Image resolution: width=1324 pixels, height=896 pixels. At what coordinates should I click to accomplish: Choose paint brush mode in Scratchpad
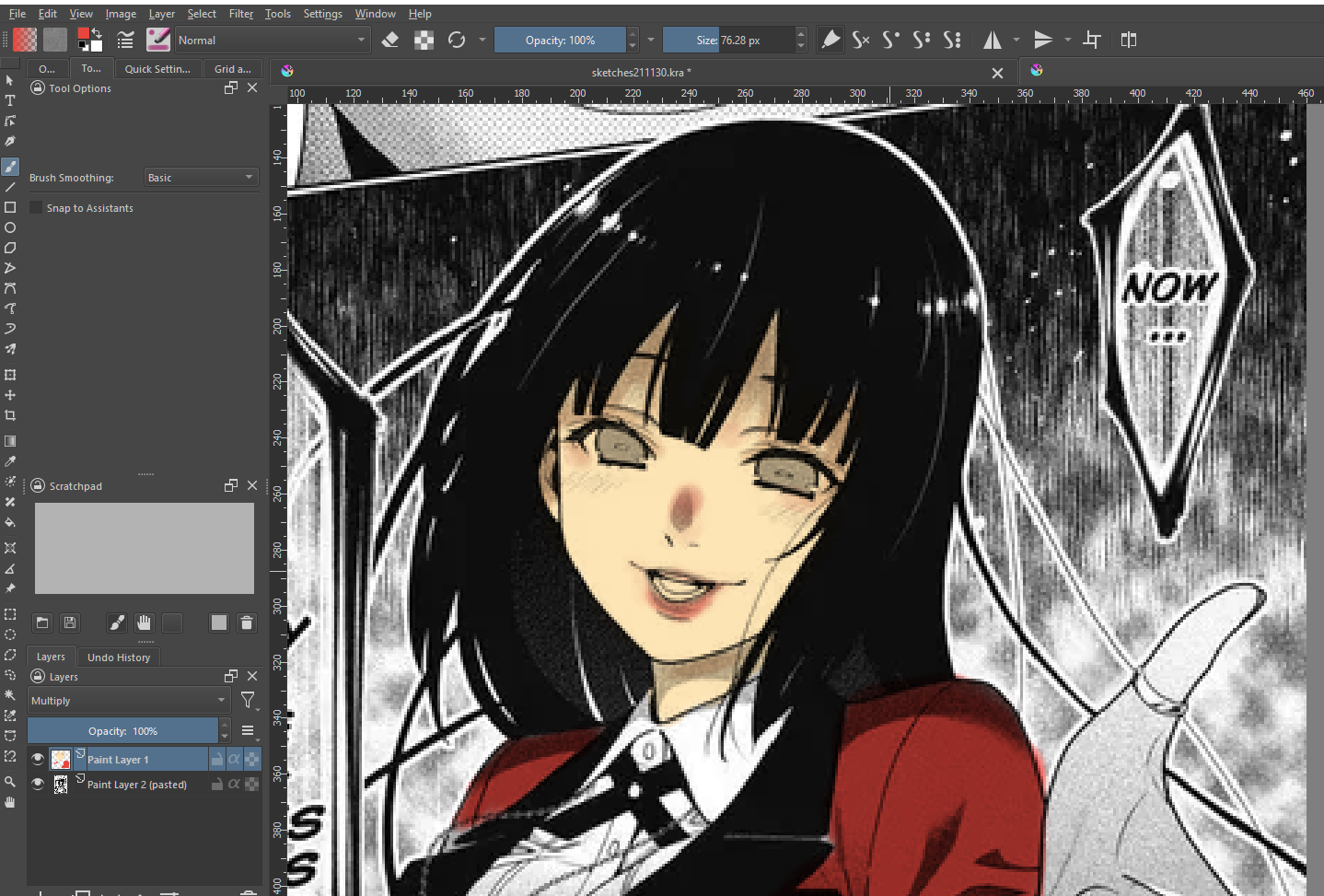(x=117, y=623)
